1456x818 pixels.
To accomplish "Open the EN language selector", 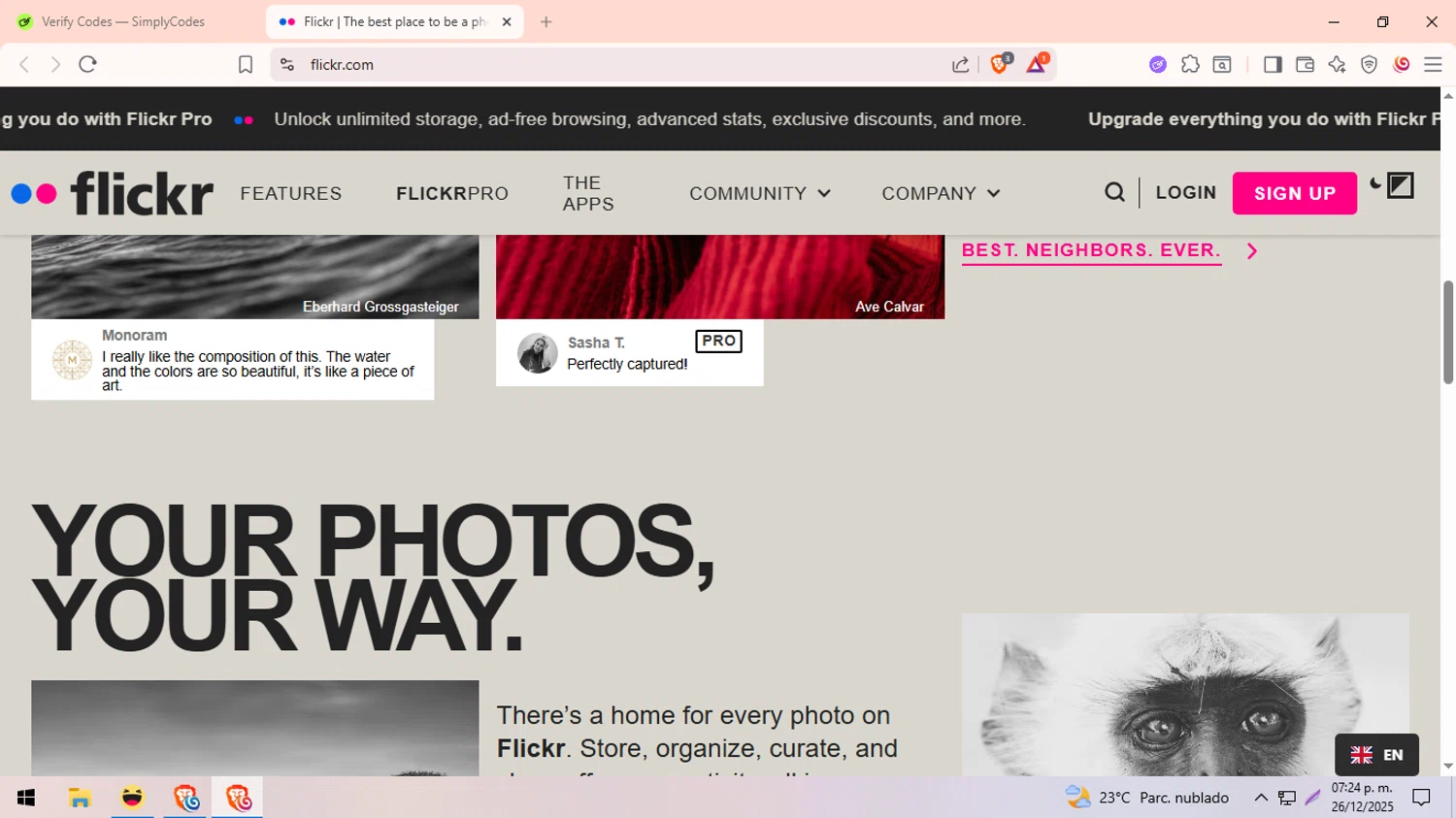I will (1376, 754).
